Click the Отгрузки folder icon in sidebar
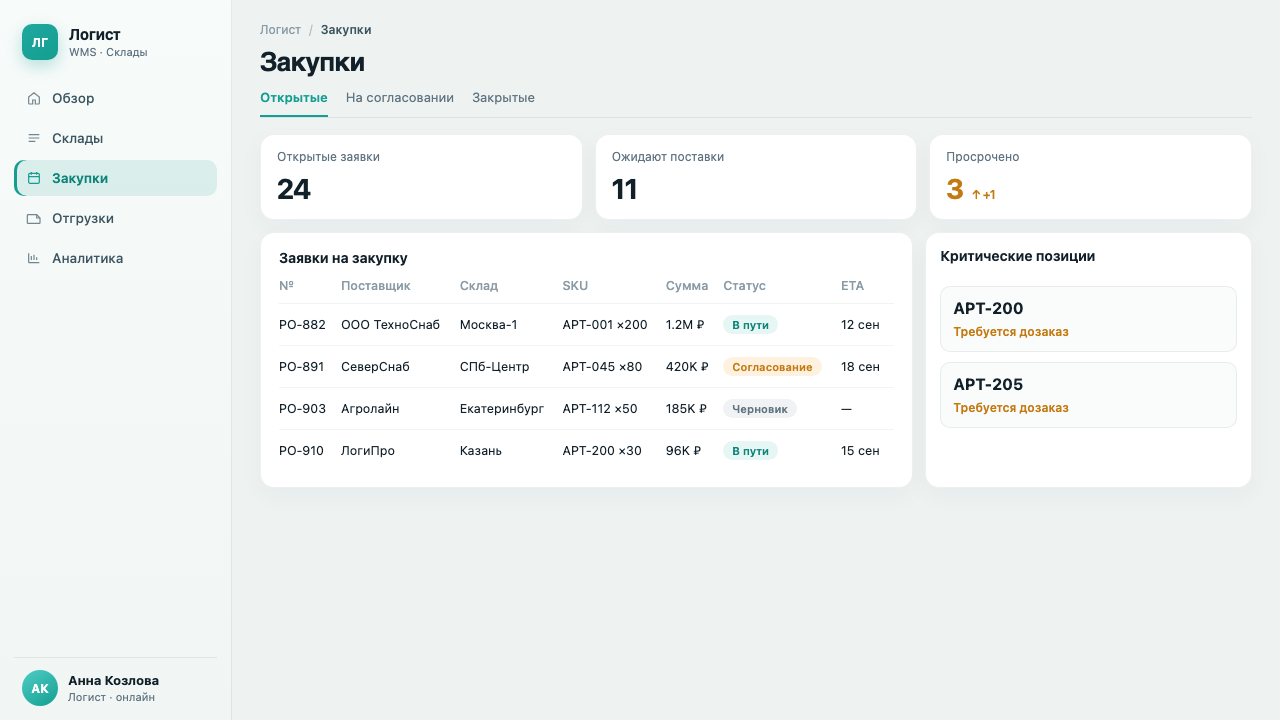 (x=34, y=218)
